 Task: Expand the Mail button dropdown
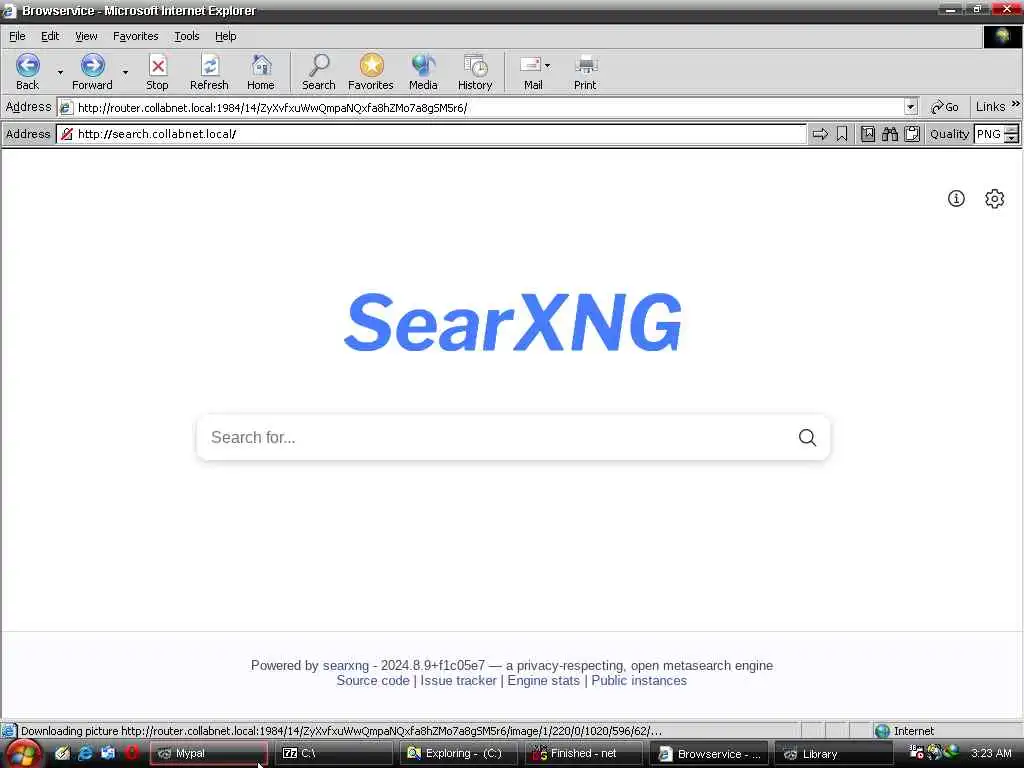point(547,65)
